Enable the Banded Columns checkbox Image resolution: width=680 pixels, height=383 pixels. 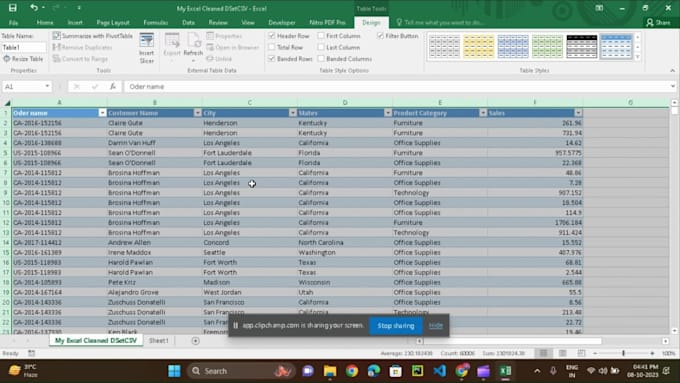321,59
